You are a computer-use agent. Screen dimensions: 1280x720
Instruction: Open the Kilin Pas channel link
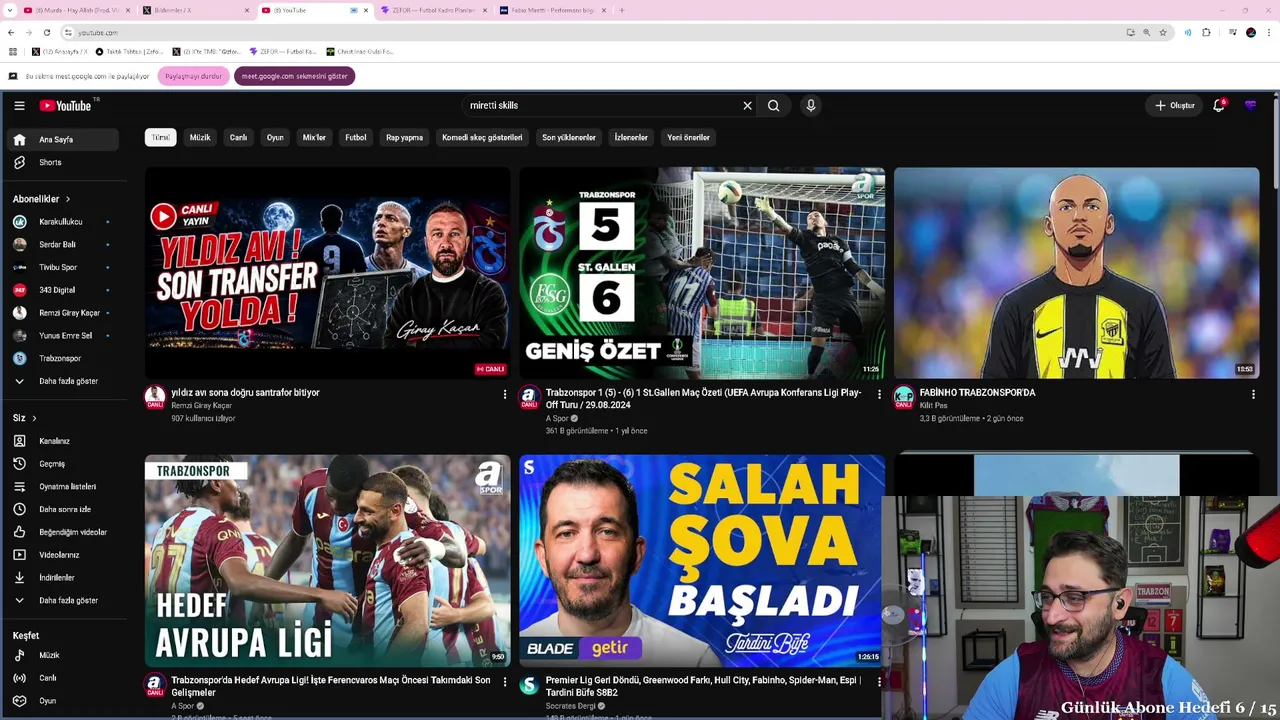coord(933,406)
